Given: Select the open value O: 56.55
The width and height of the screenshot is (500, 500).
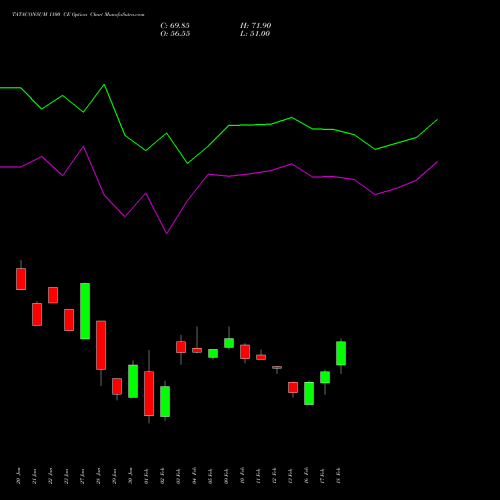Looking at the screenshot, I should [175, 34].
